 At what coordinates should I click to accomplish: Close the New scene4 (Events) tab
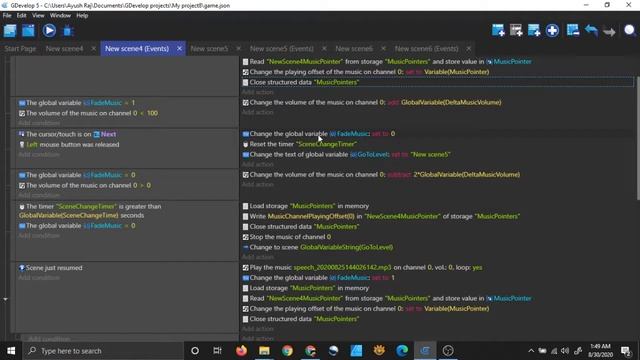pos(179,49)
